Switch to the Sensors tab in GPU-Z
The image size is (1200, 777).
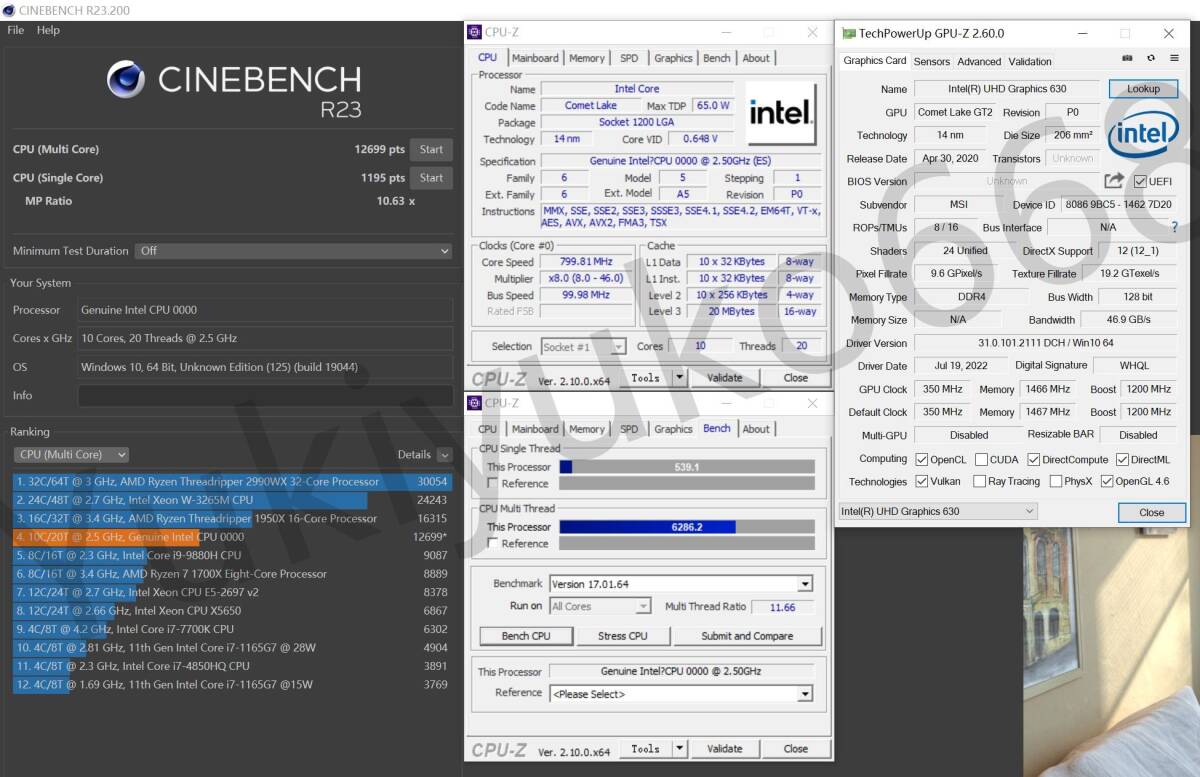pyautogui.click(x=931, y=61)
